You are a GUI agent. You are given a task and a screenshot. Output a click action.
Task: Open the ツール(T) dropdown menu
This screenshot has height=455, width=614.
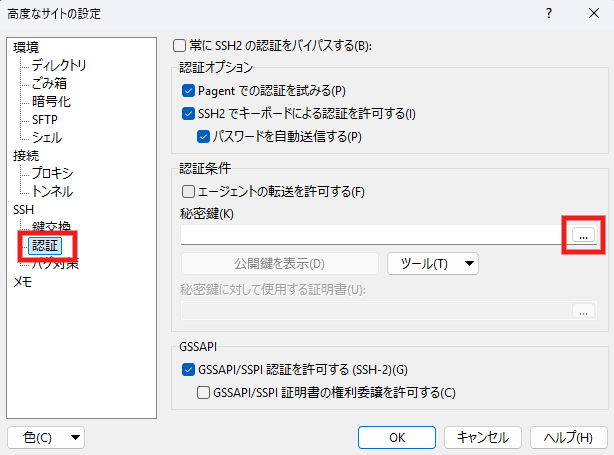coord(432,263)
